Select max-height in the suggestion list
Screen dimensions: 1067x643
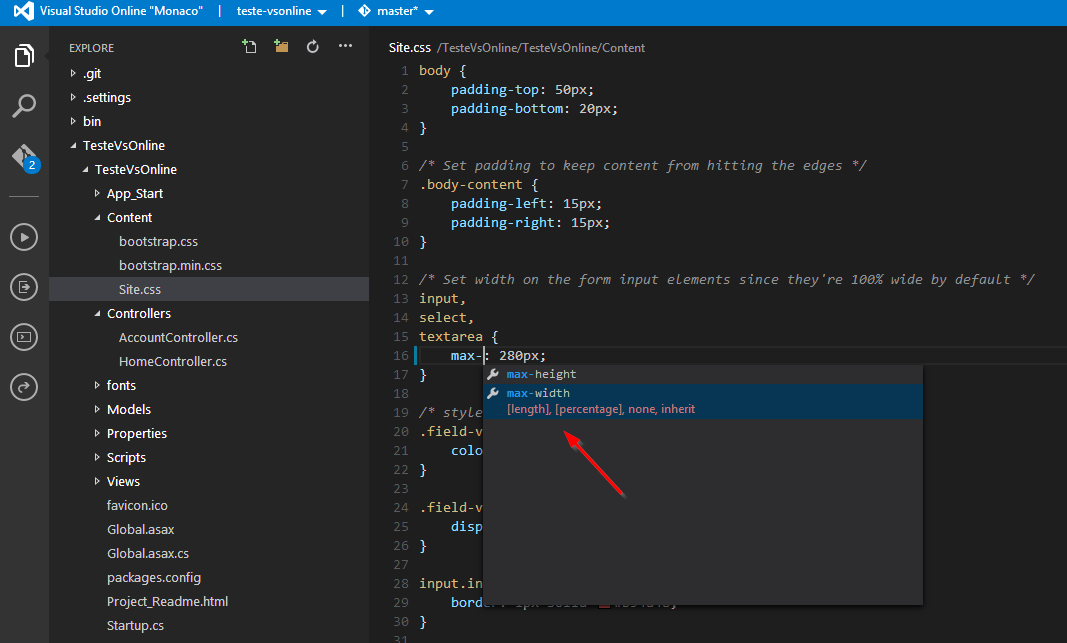(x=703, y=374)
